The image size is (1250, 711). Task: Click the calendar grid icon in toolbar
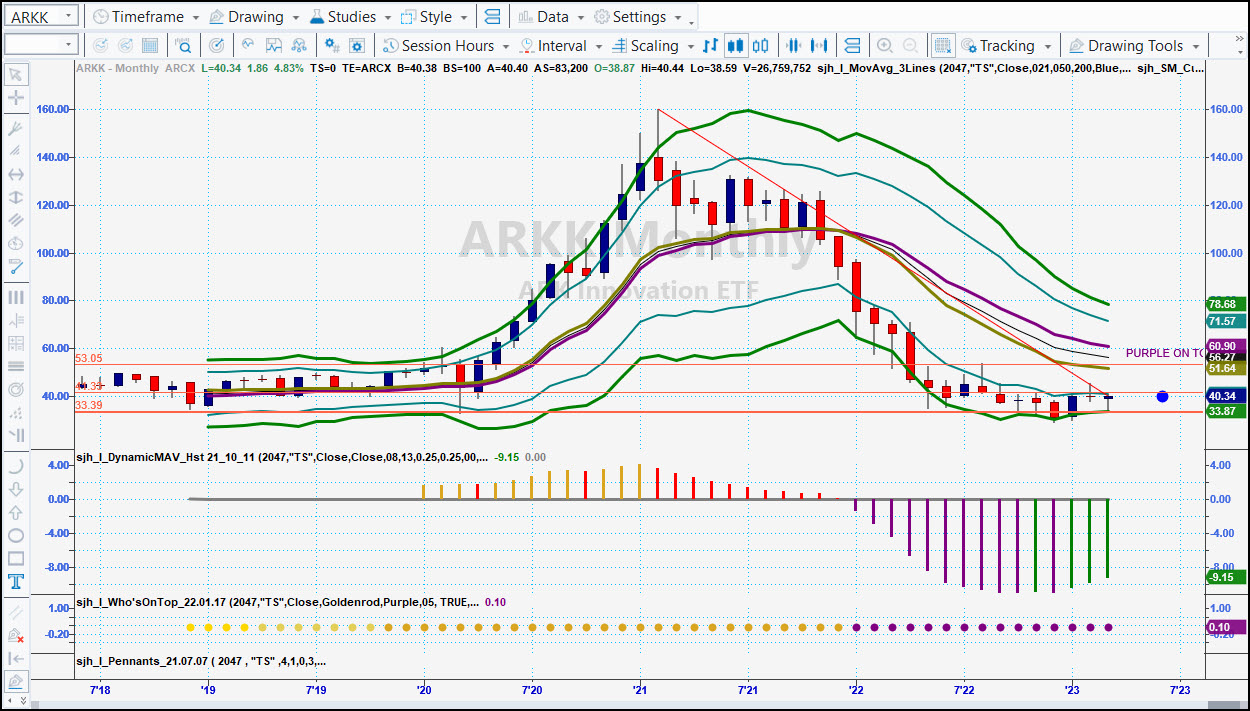pos(149,45)
